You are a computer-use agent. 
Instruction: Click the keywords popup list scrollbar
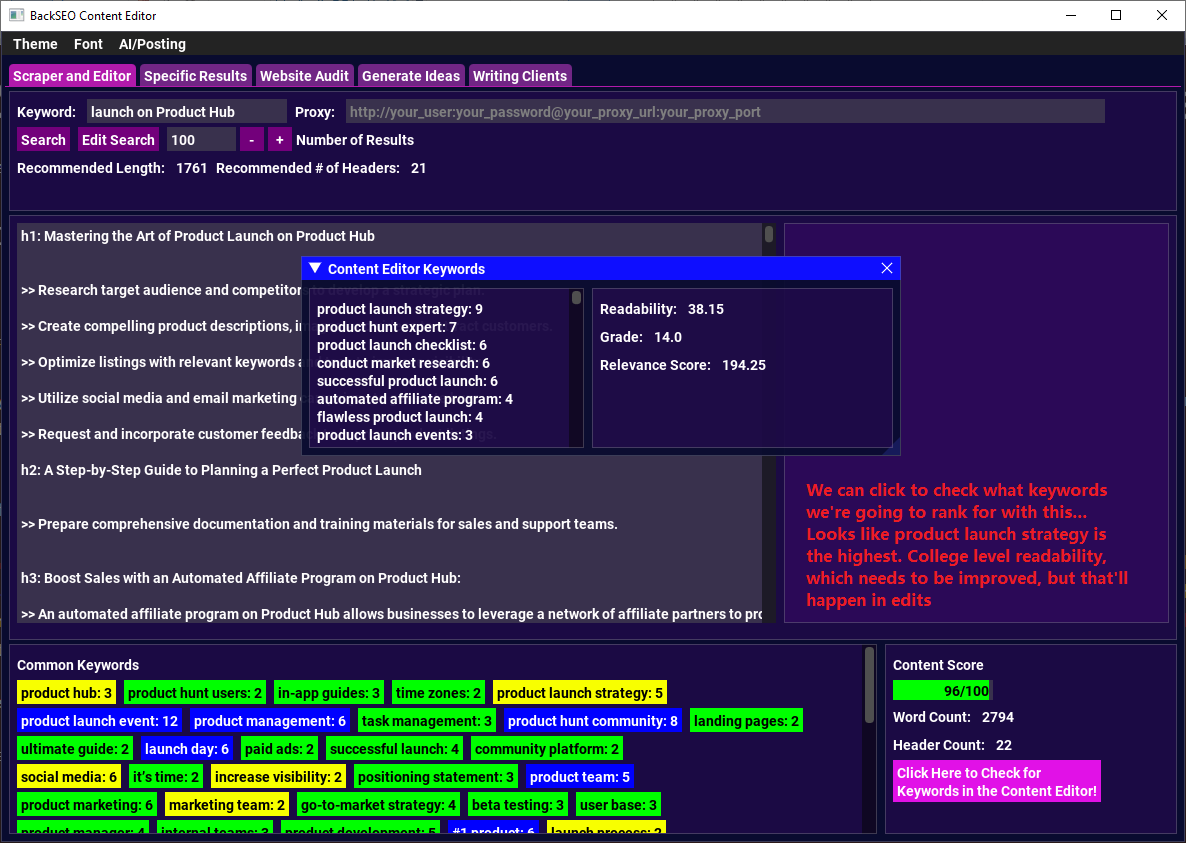pyautogui.click(x=576, y=298)
